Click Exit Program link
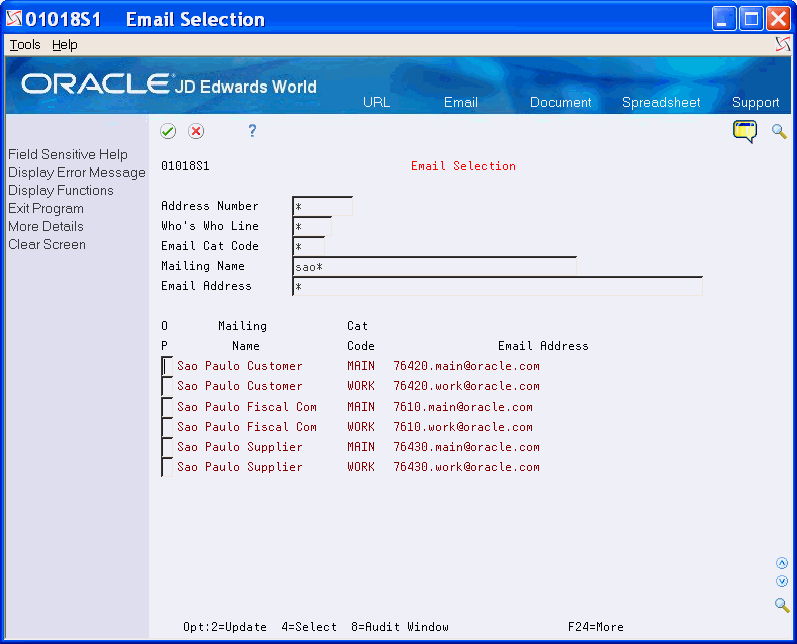This screenshot has height=644, width=797. point(46,208)
